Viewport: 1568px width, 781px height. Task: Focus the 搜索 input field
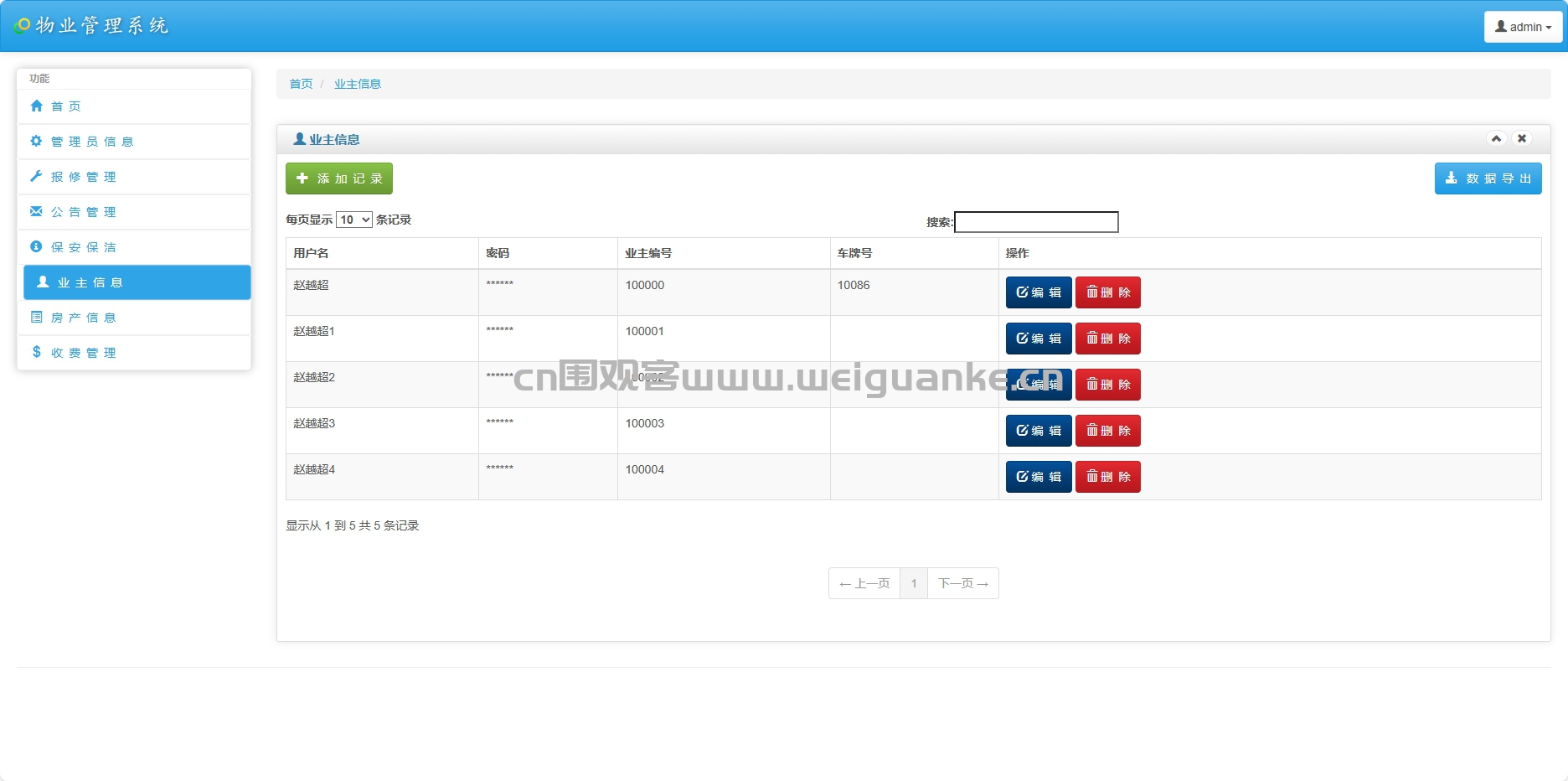1036,222
